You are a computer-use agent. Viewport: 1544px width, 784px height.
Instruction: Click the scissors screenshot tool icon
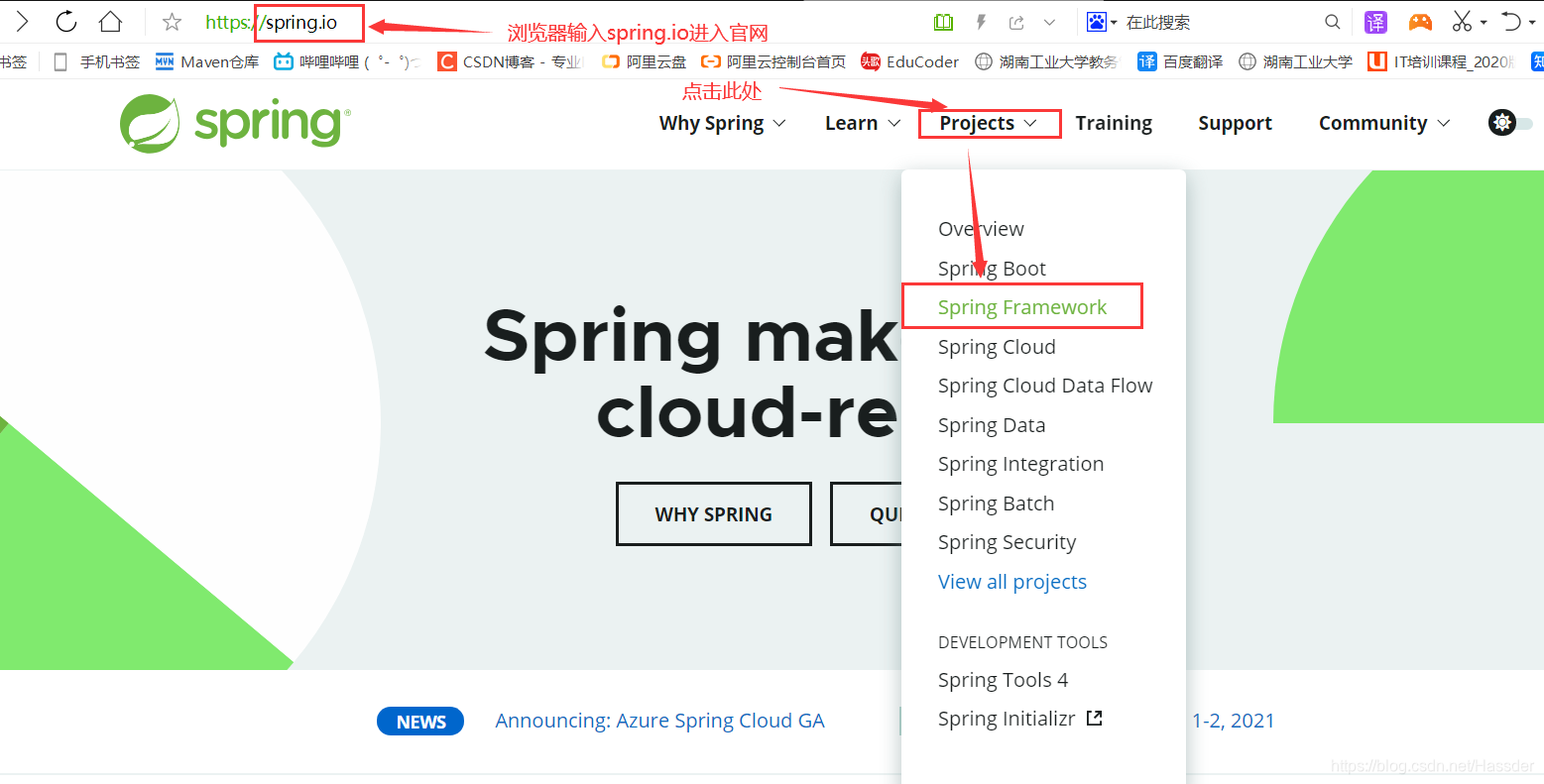point(1463,22)
